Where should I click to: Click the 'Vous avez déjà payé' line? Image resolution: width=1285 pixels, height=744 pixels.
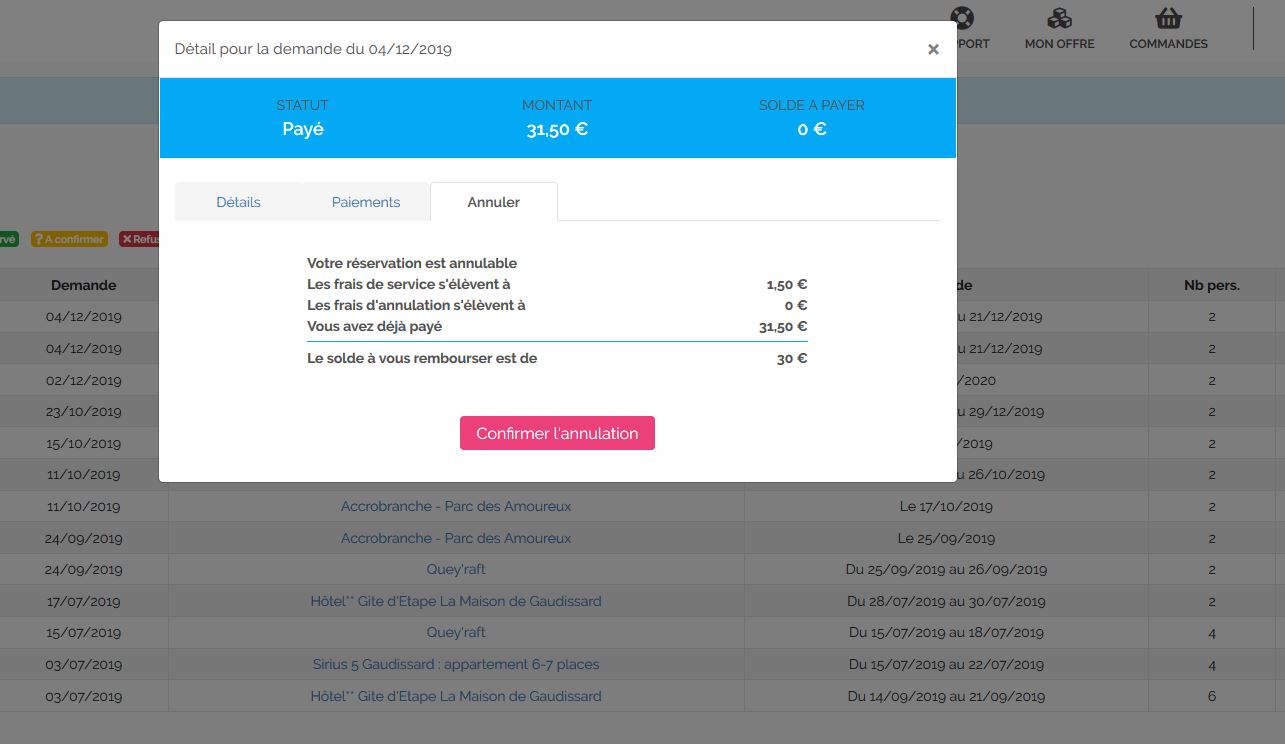coord(375,326)
